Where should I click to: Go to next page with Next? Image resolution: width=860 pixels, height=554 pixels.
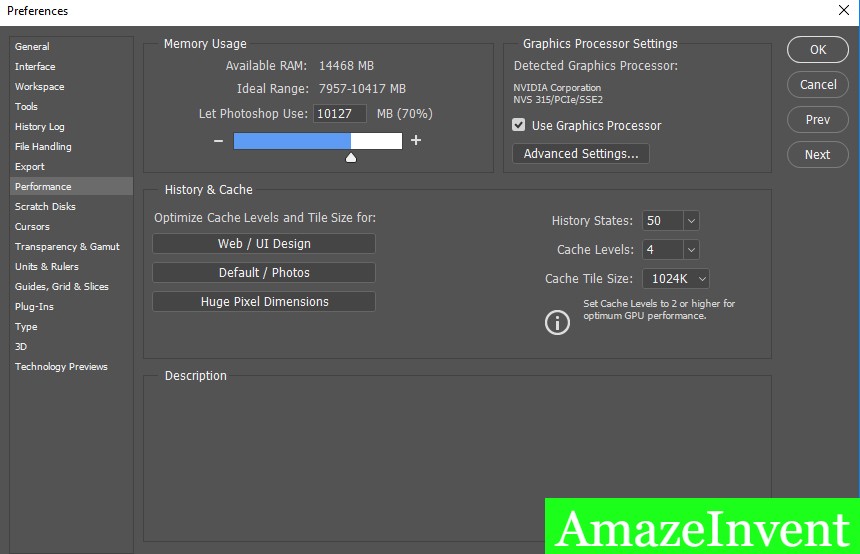pyautogui.click(x=818, y=155)
